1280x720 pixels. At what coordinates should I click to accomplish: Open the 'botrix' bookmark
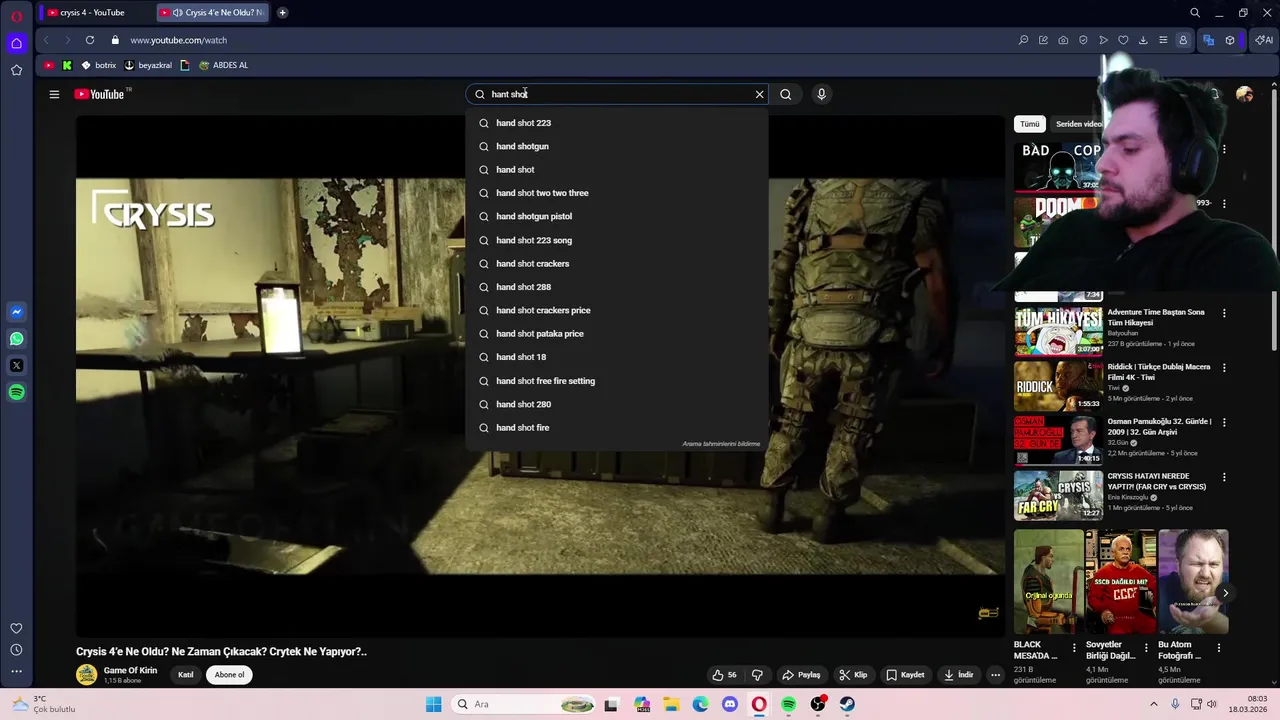click(x=99, y=65)
